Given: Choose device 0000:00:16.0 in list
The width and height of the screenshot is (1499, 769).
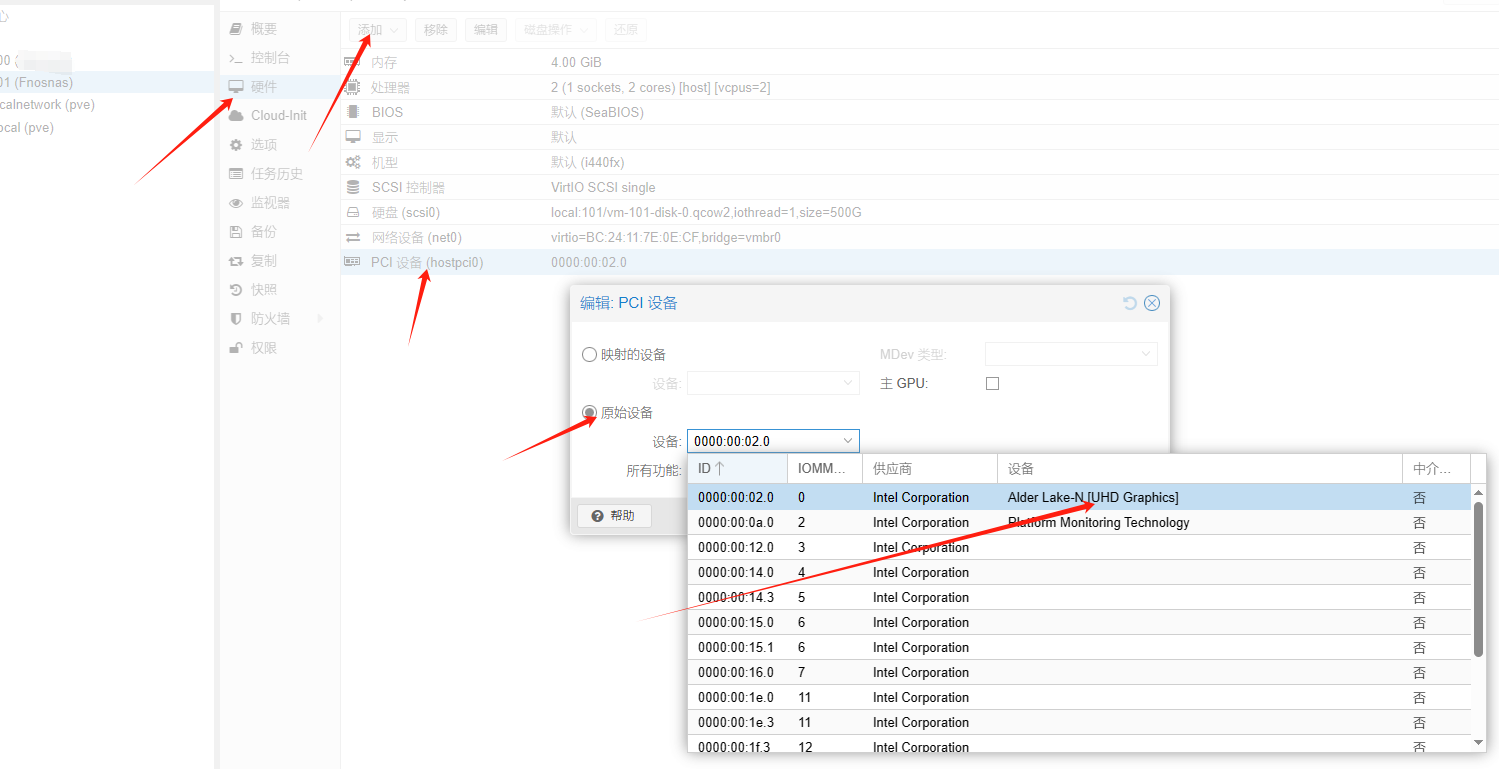Looking at the screenshot, I should (1079, 672).
